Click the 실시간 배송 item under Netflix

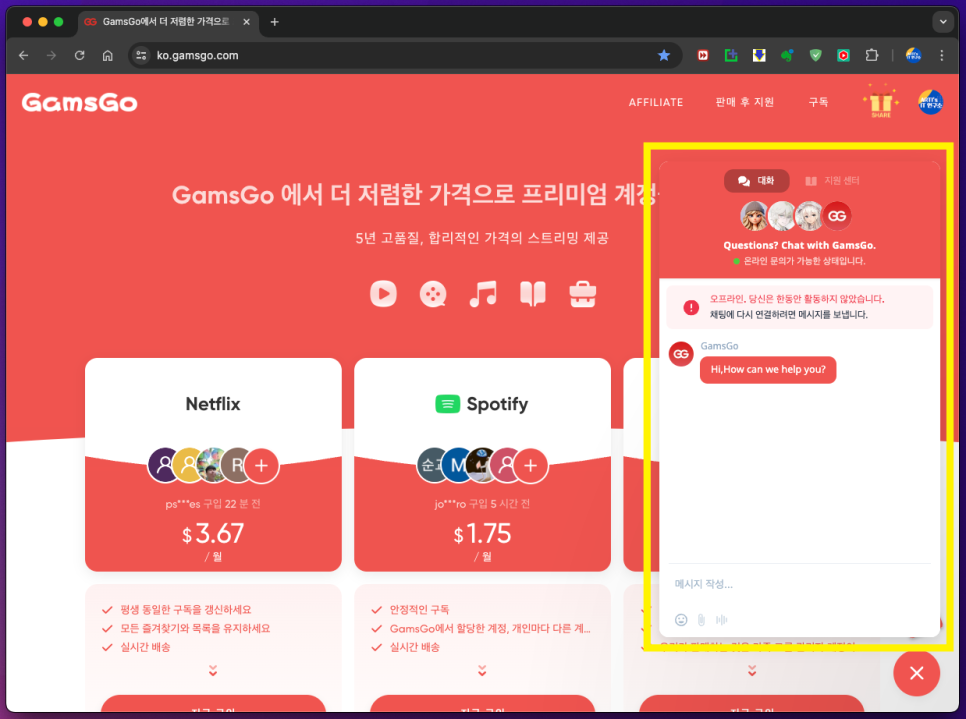[x=145, y=647]
